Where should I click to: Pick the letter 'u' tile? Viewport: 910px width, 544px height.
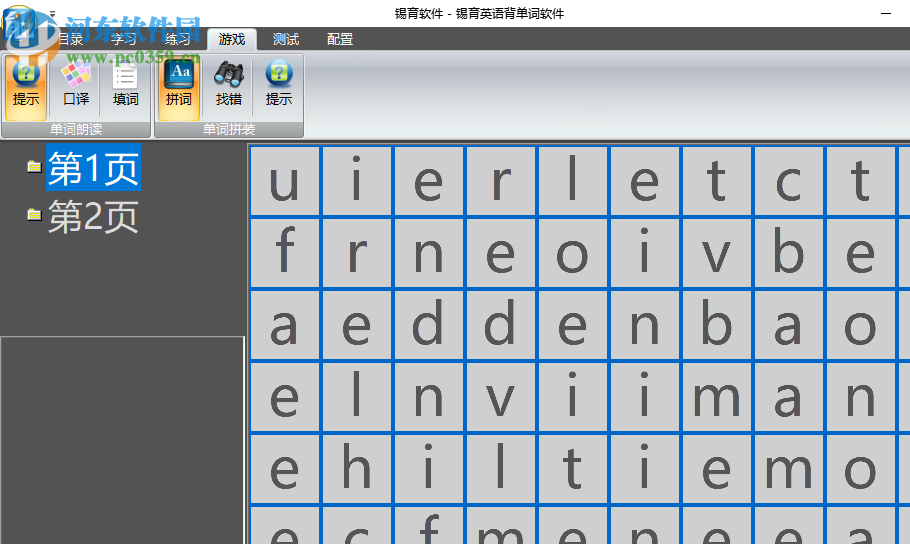[284, 181]
